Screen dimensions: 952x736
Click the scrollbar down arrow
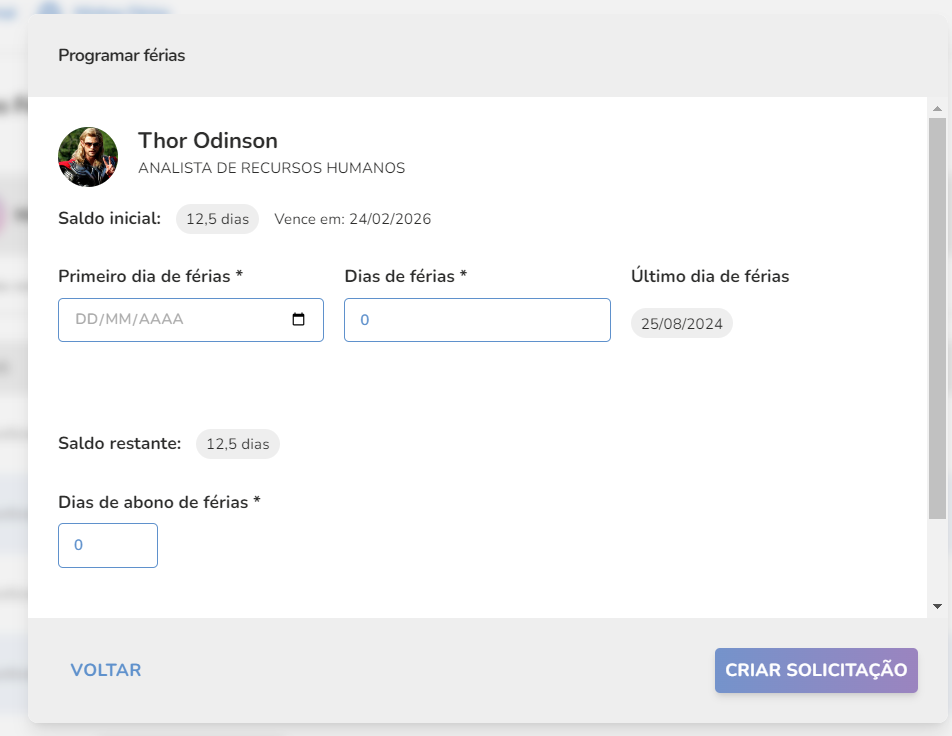tap(937, 606)
